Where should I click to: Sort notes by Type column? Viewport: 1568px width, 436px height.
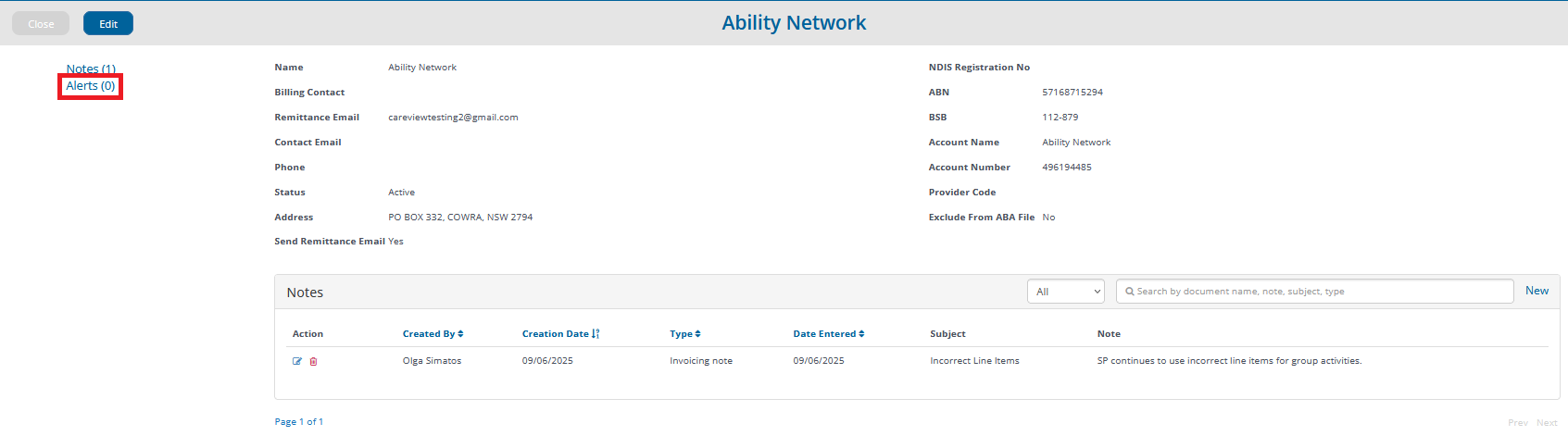pos(685,334)
